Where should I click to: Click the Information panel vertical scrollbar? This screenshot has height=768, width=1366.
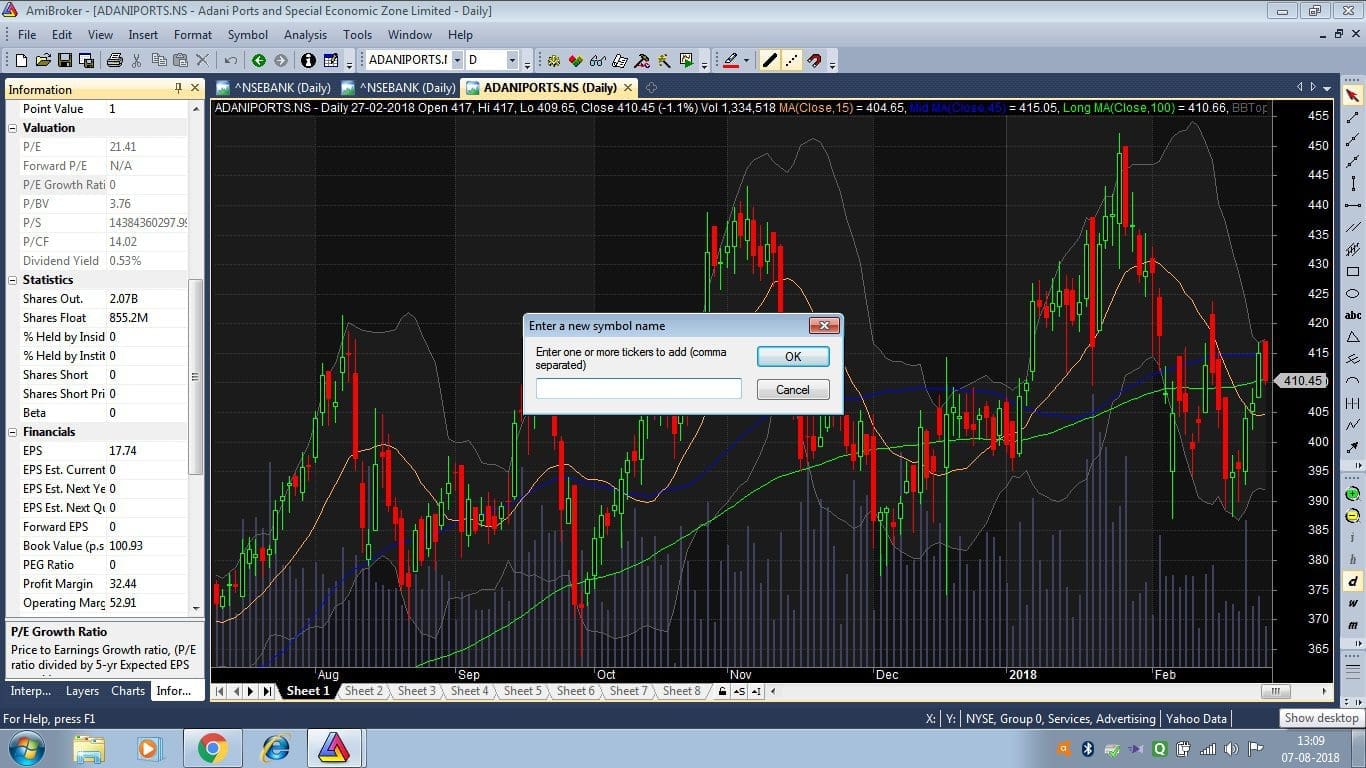pos(195,375)
